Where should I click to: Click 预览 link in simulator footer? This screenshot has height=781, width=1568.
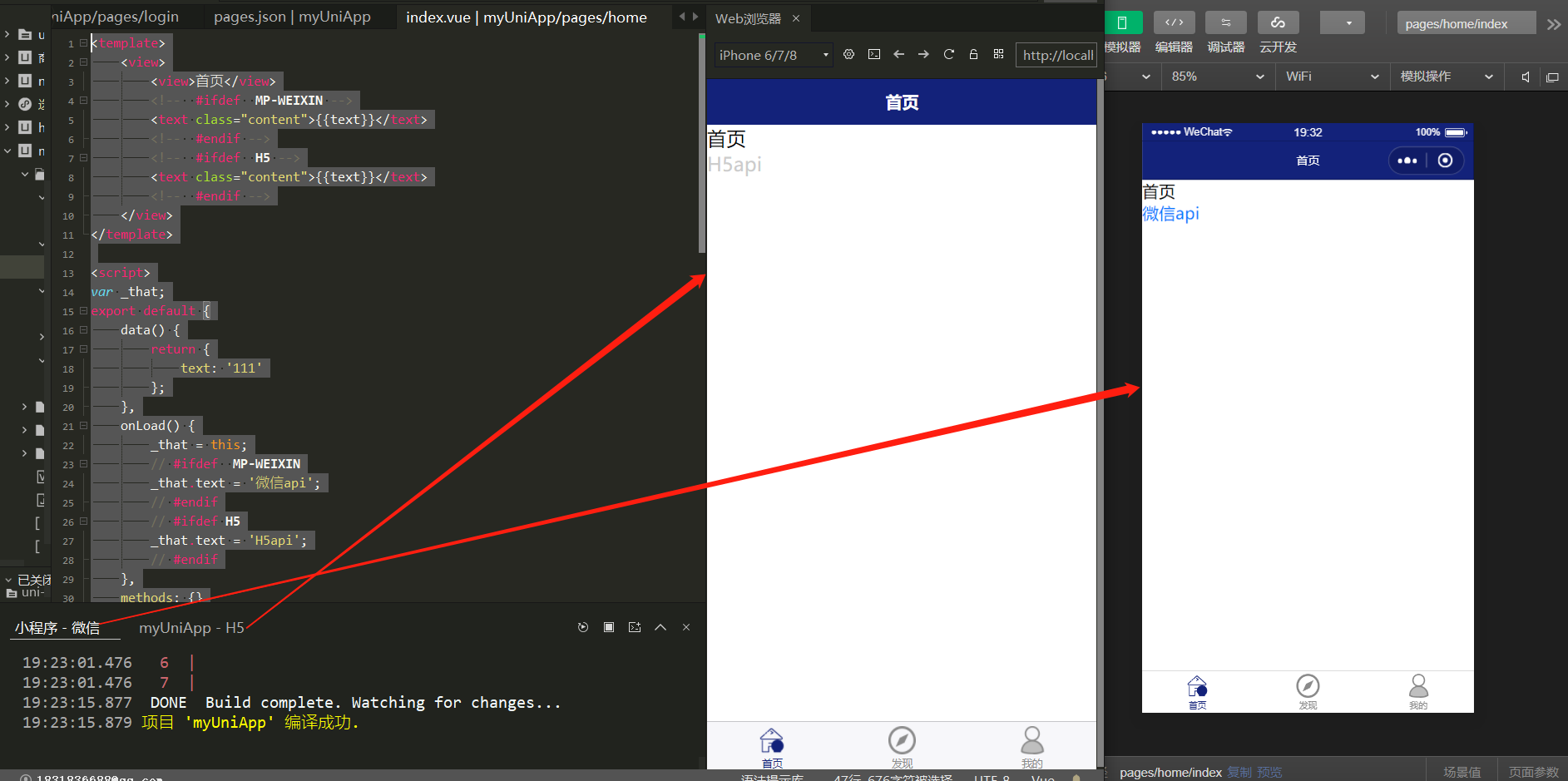1269,772
